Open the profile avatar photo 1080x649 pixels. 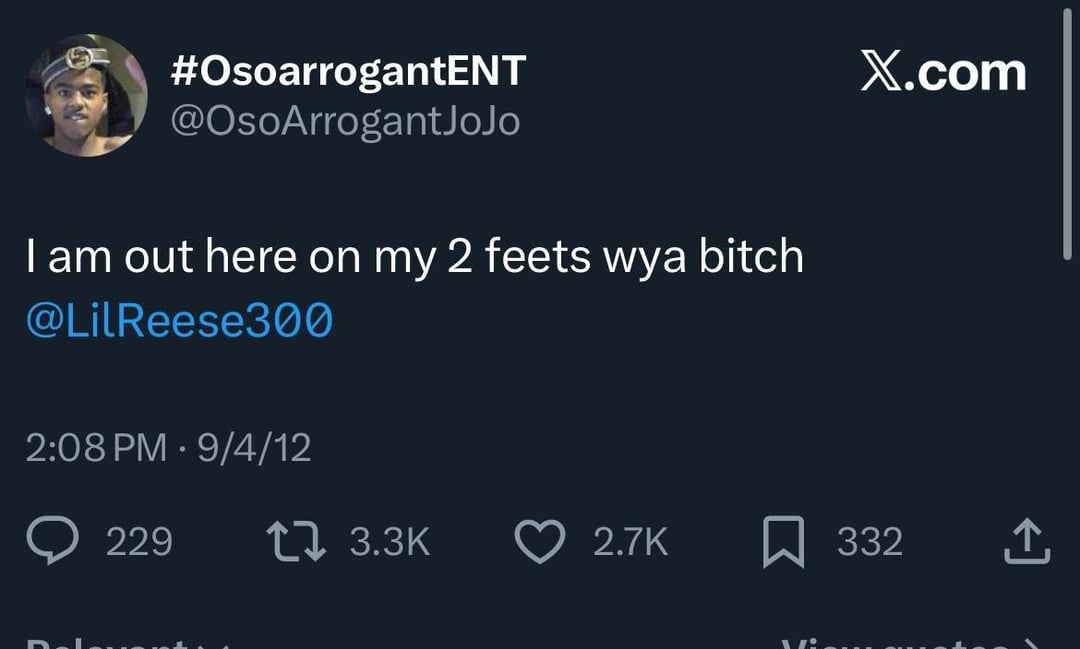click(86, 95)
